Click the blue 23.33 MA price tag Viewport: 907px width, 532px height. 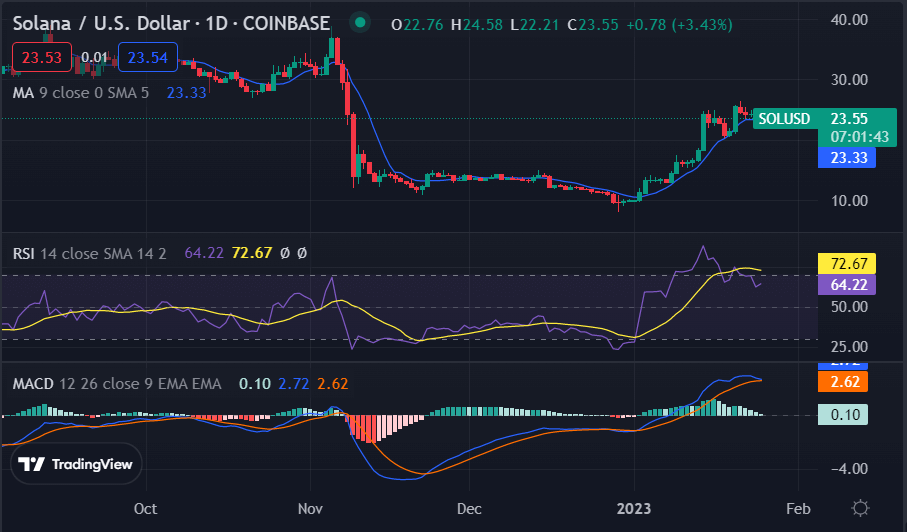[847, 157]
